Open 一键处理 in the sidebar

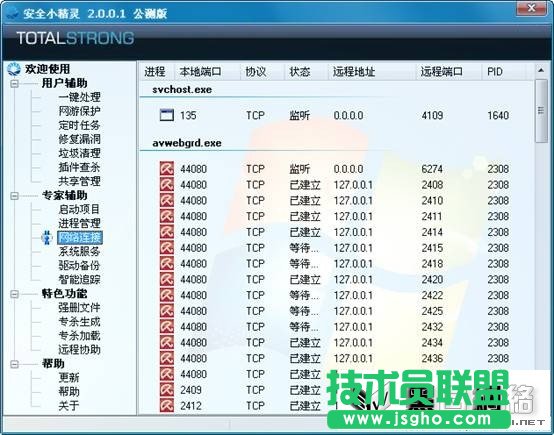pos(79,97)
